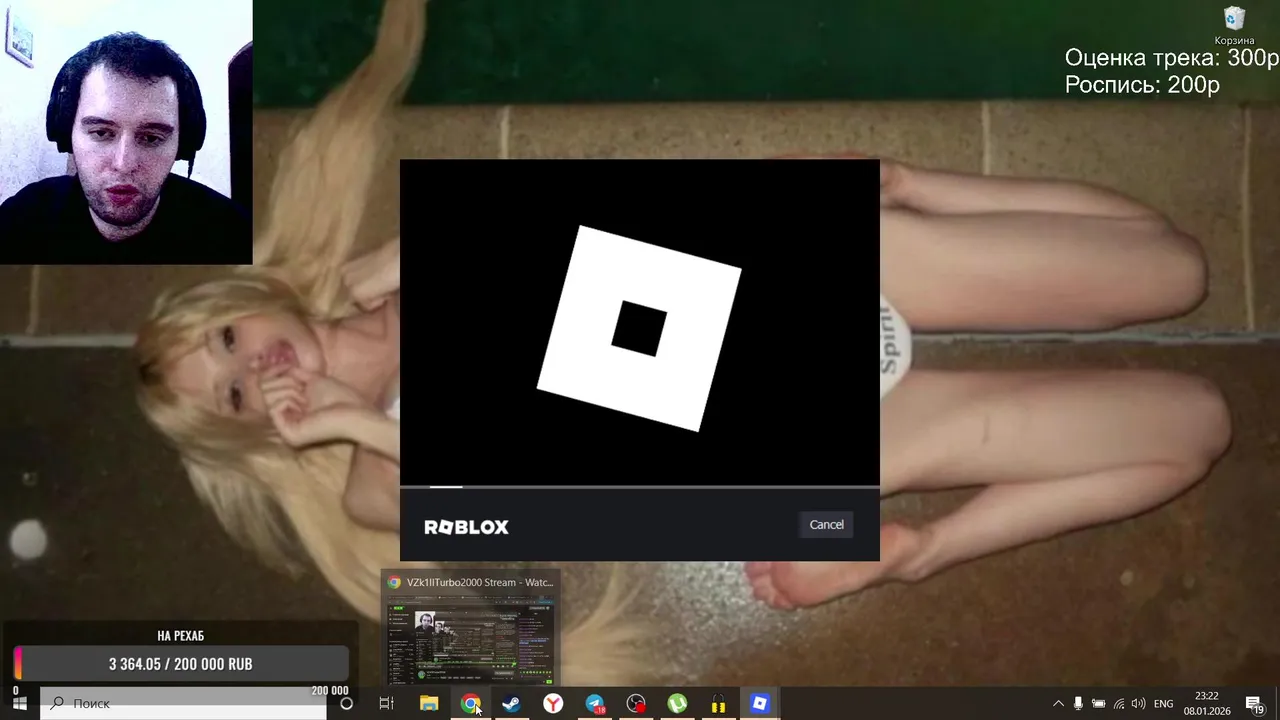Click the Поиск taskbar search field
Viewport: 1280px width, 720px height.
pos(183,703)
